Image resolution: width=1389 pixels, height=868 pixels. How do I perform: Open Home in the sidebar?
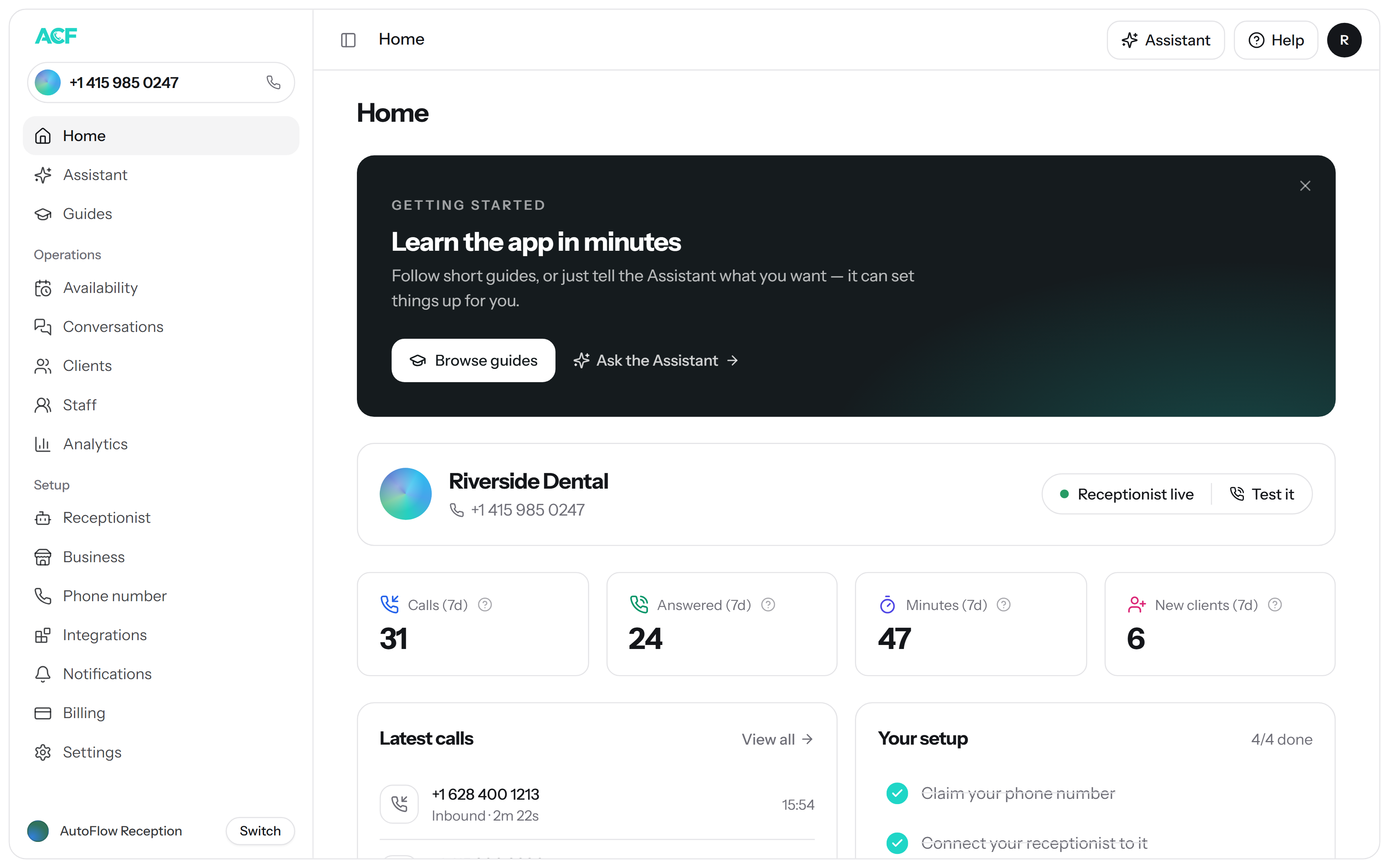(161, 135)
